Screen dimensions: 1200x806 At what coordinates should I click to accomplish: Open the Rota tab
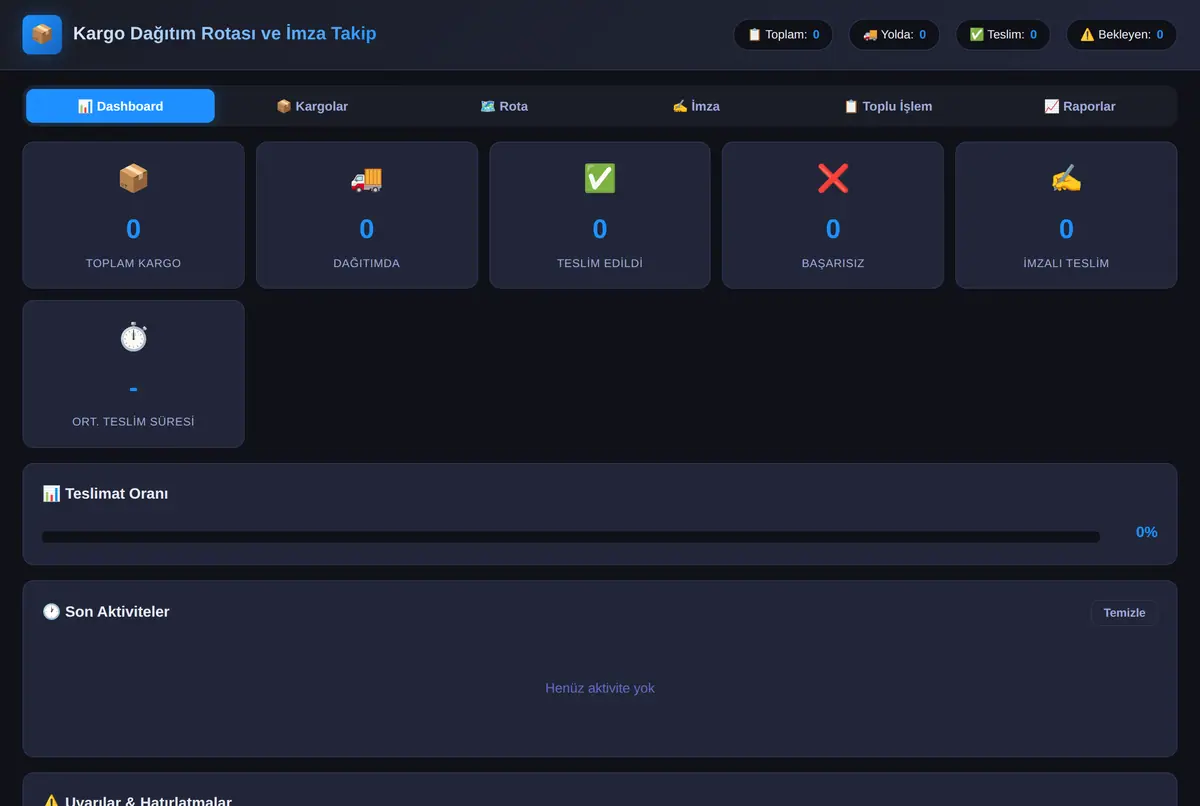pyautogui.click(x=504, y=106)
